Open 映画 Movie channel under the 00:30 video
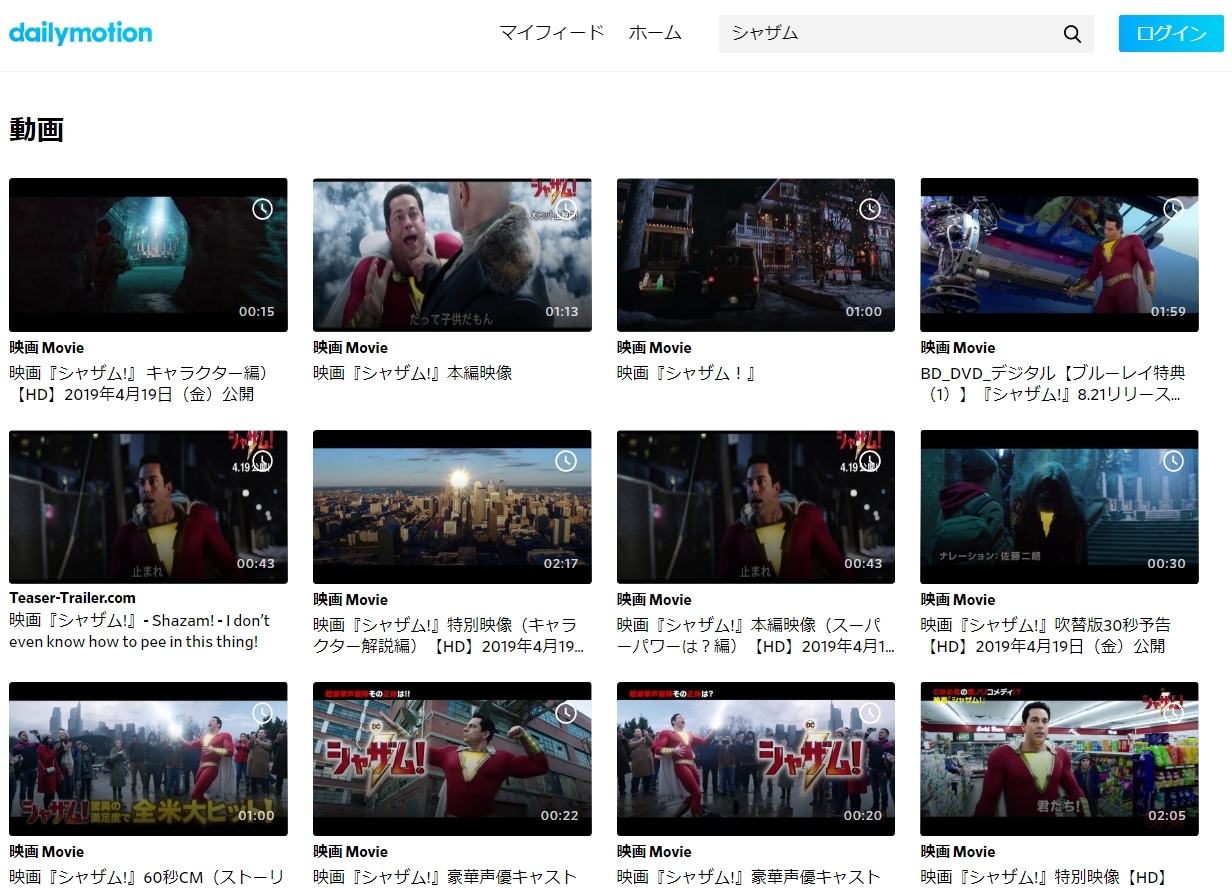 (958, 600)
